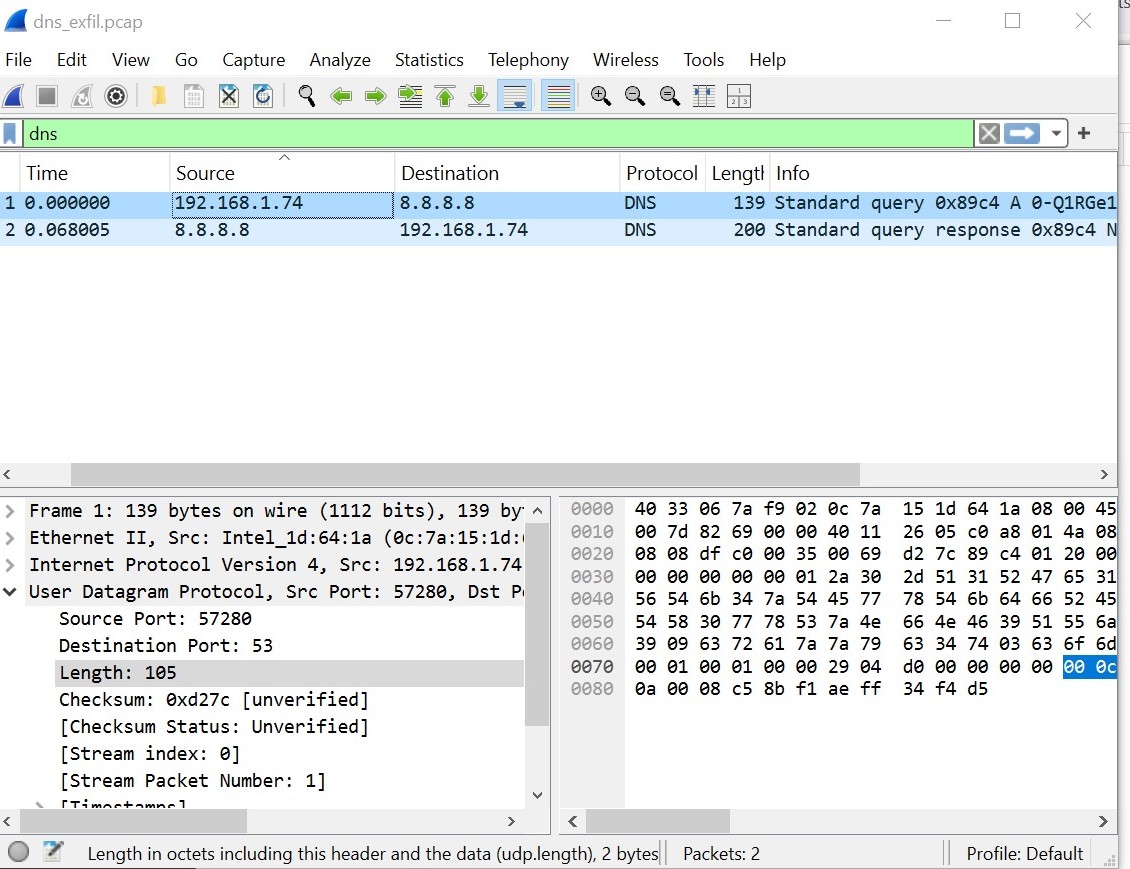Open capture file properties from status bar

point(53,852)
